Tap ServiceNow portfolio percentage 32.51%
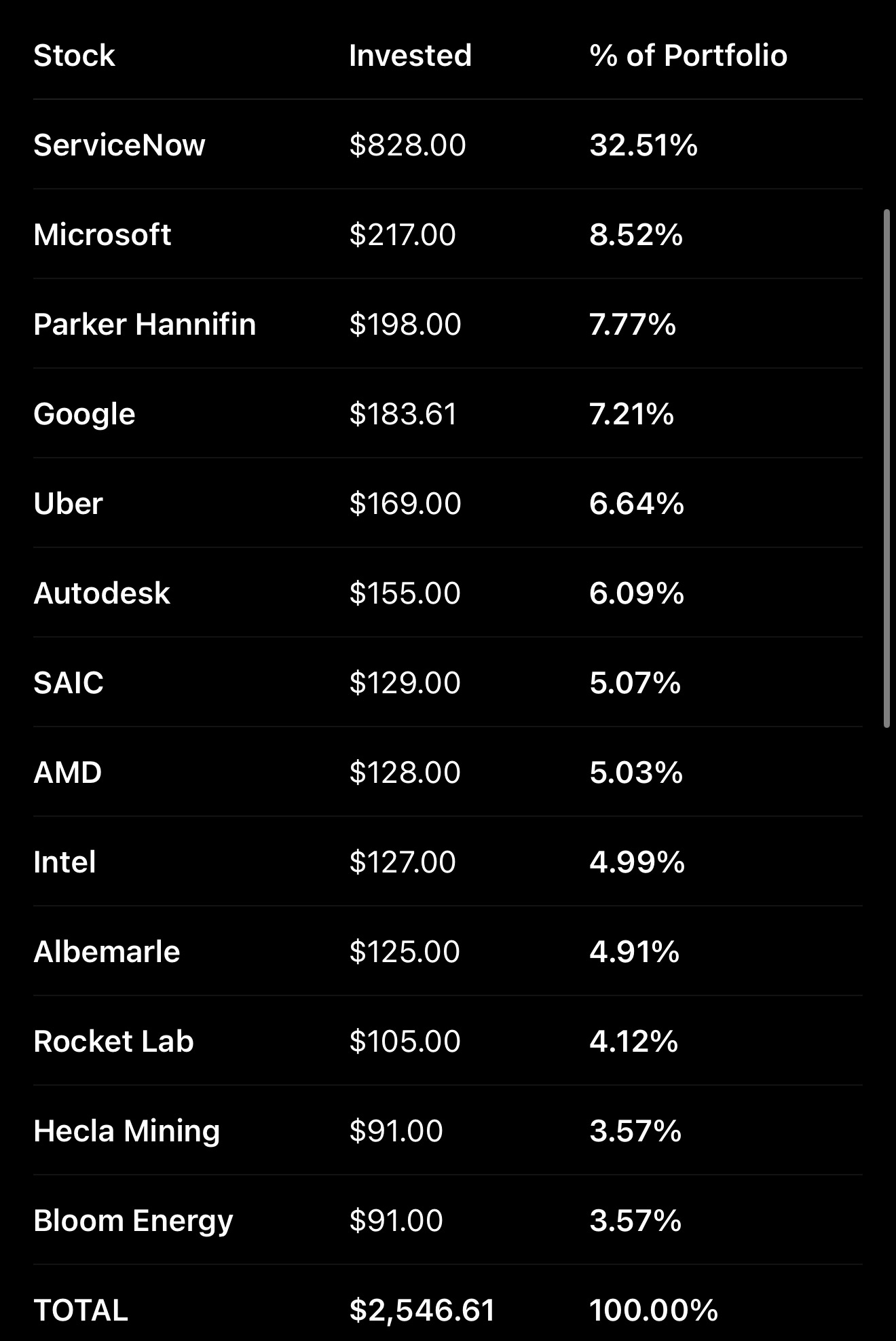896x1341 pixels. 643,145
